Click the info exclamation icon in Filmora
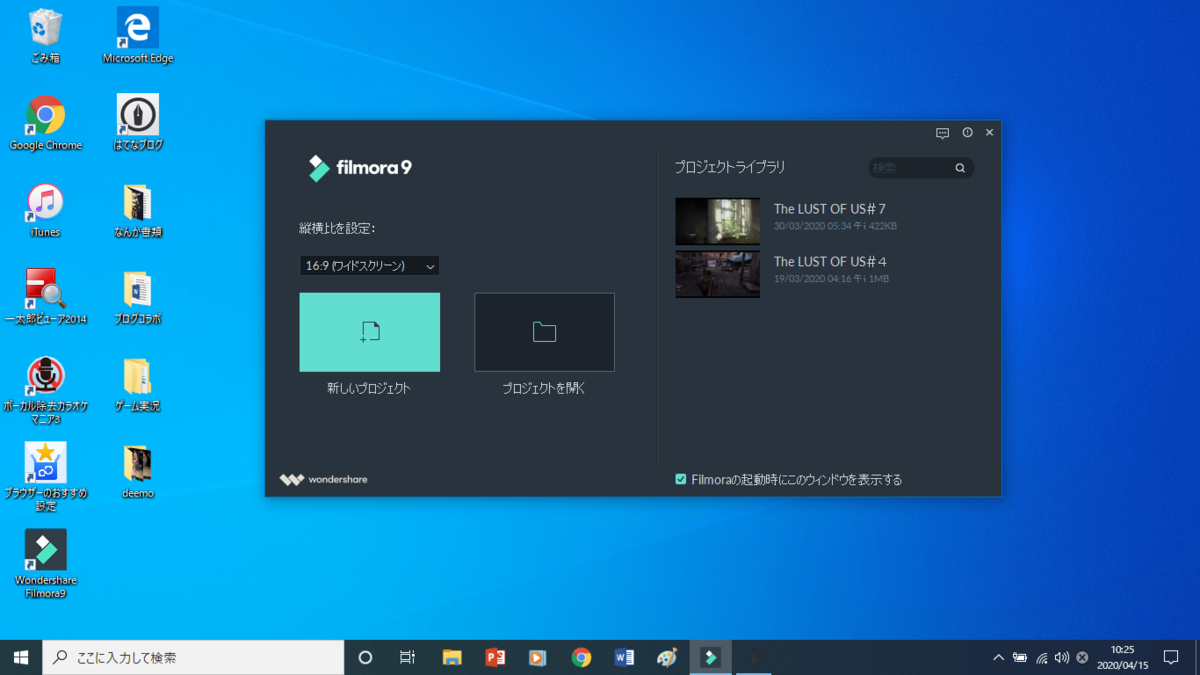 tap(967, 133)
